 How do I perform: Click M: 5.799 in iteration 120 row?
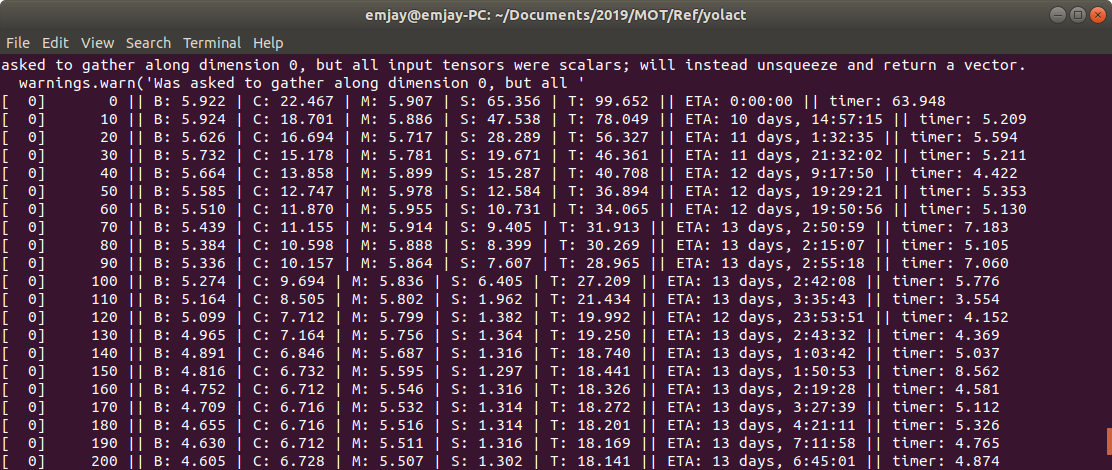tap(388, 318)
